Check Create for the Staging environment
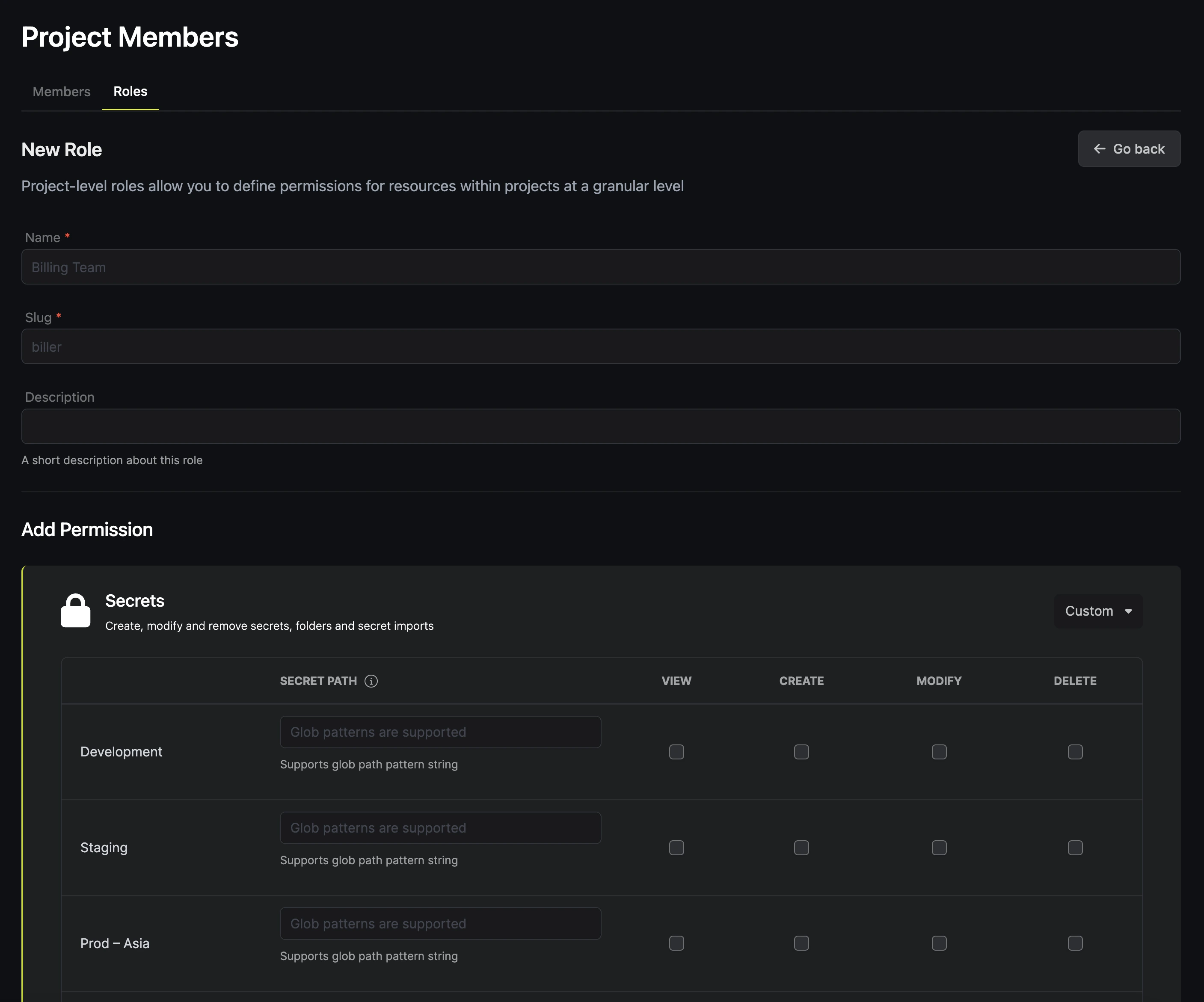This screenshot has width=1204, height=1002. point(801,847)
